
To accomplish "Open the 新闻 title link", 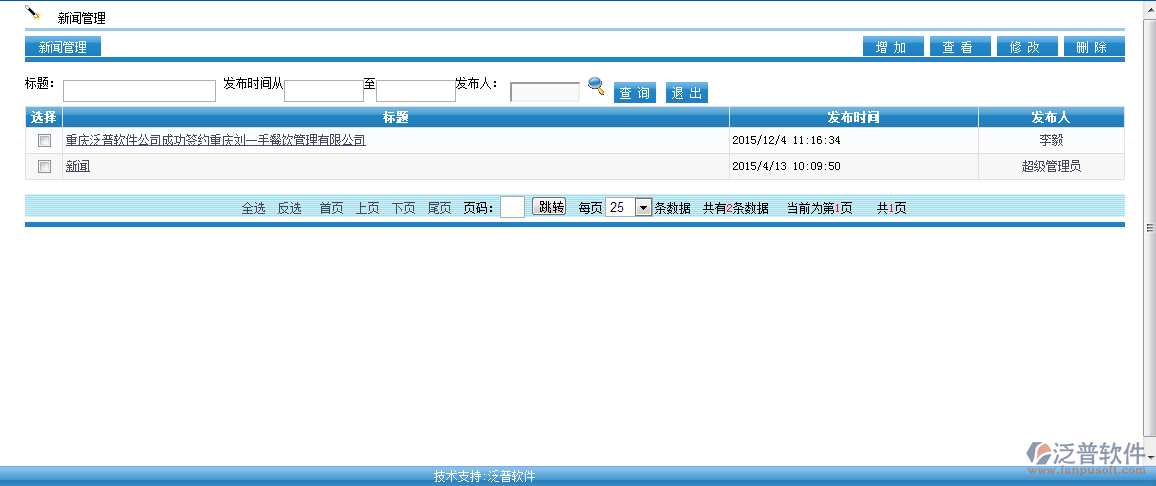I will tap(77, 167).
